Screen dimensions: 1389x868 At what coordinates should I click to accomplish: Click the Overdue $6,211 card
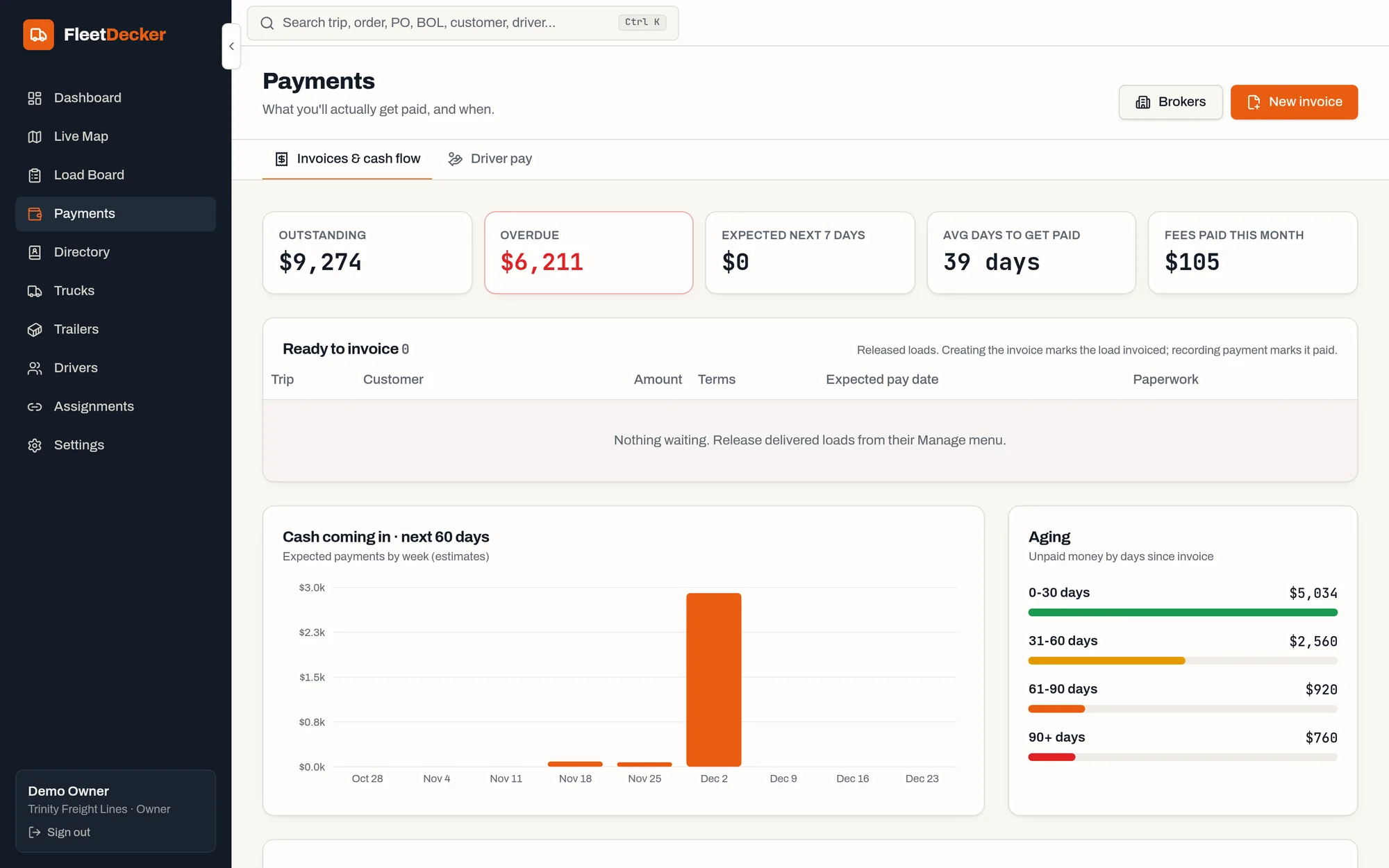589,253
